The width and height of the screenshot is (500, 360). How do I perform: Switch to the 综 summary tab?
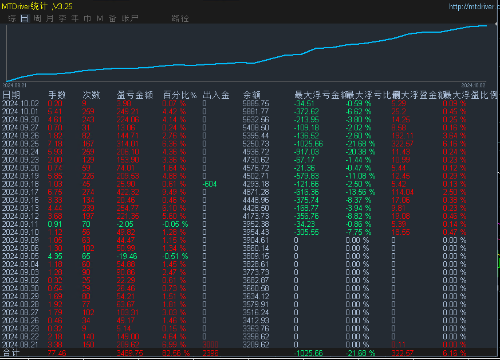click(x=12, y=18)
